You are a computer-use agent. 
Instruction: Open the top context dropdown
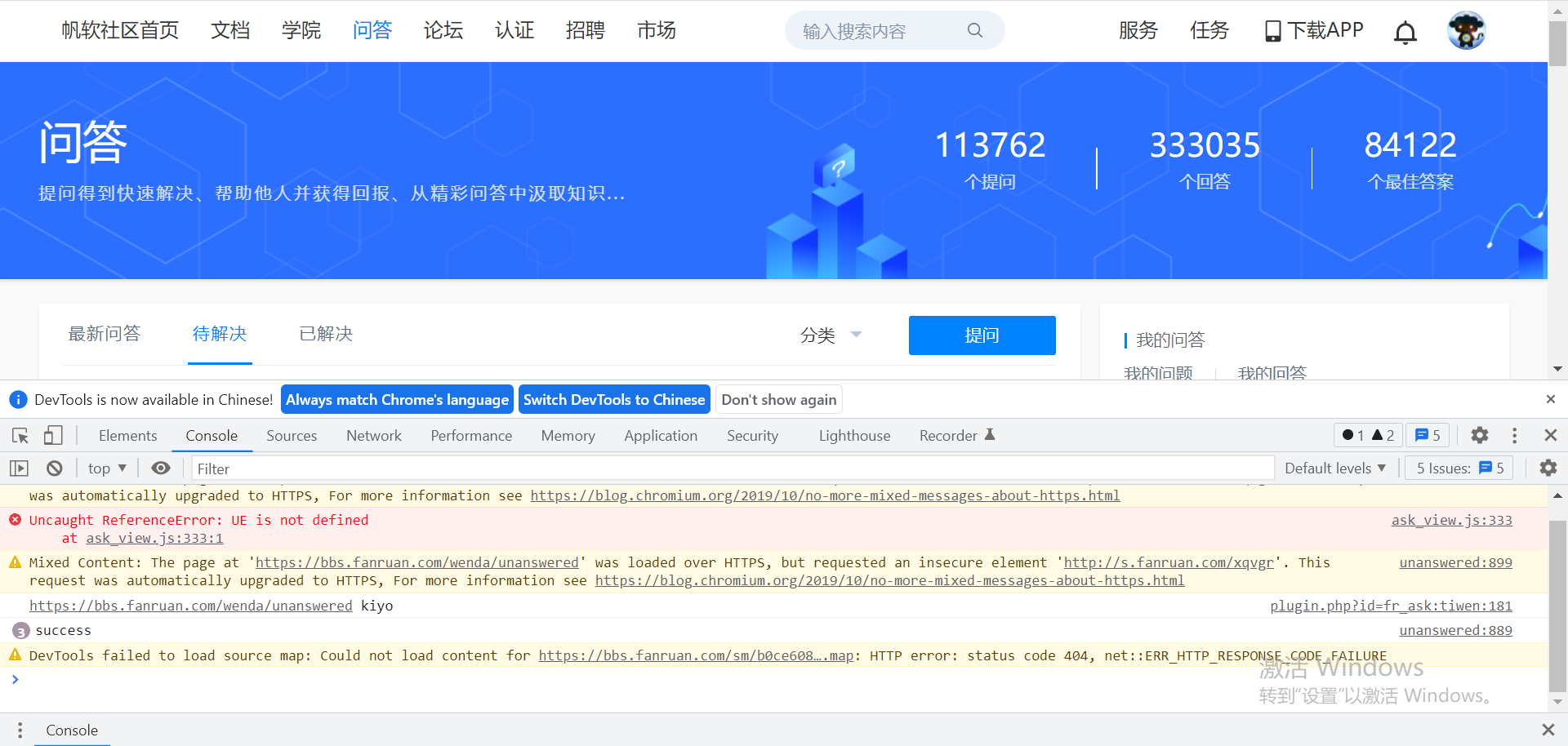[x=107, y=468]
